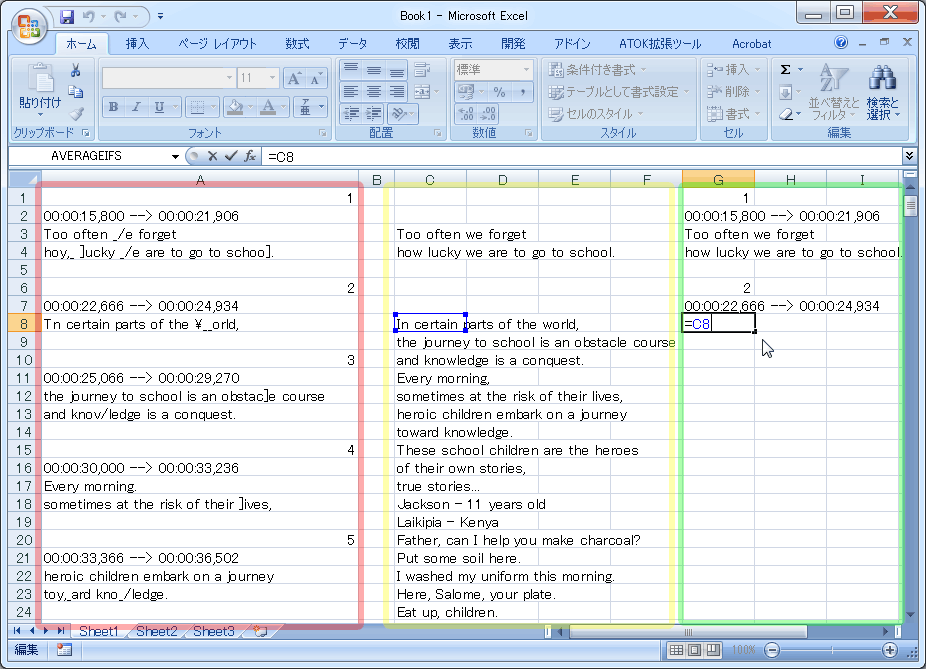The height and width of the screenshot is (669, 926).
Task: Decrease font size with small A icon
Action: [316, 78]
